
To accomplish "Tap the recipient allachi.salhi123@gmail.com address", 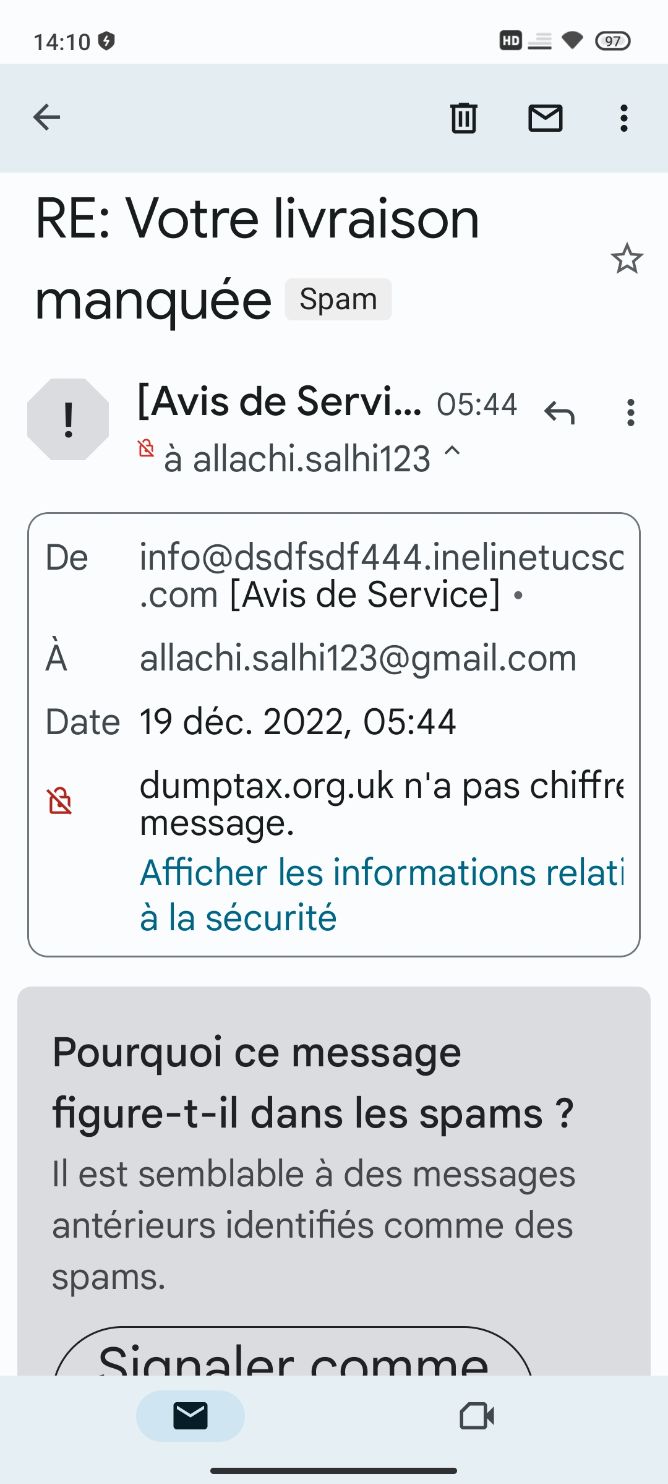I will [358, 658].
